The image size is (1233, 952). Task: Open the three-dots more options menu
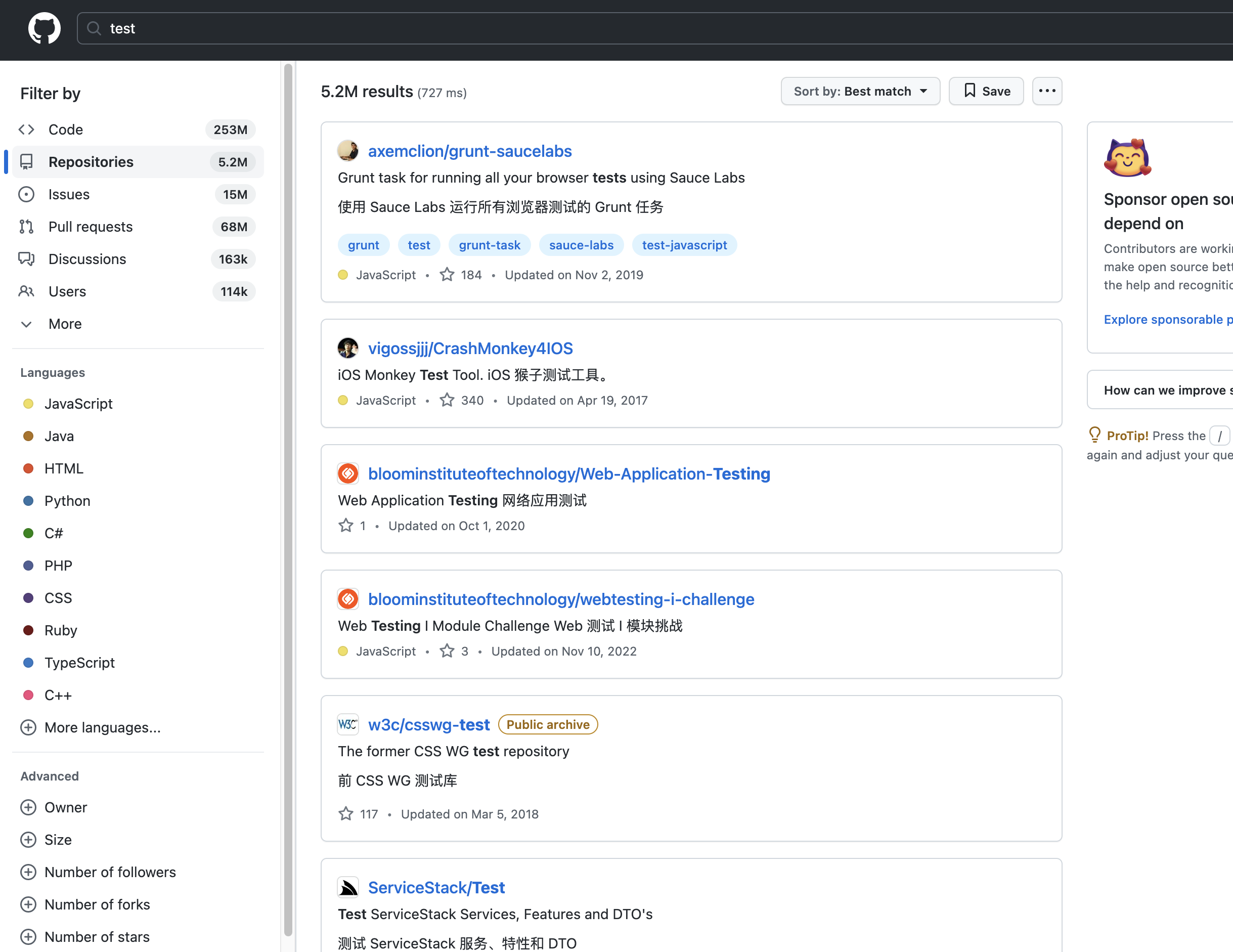tap(1047, 91)
